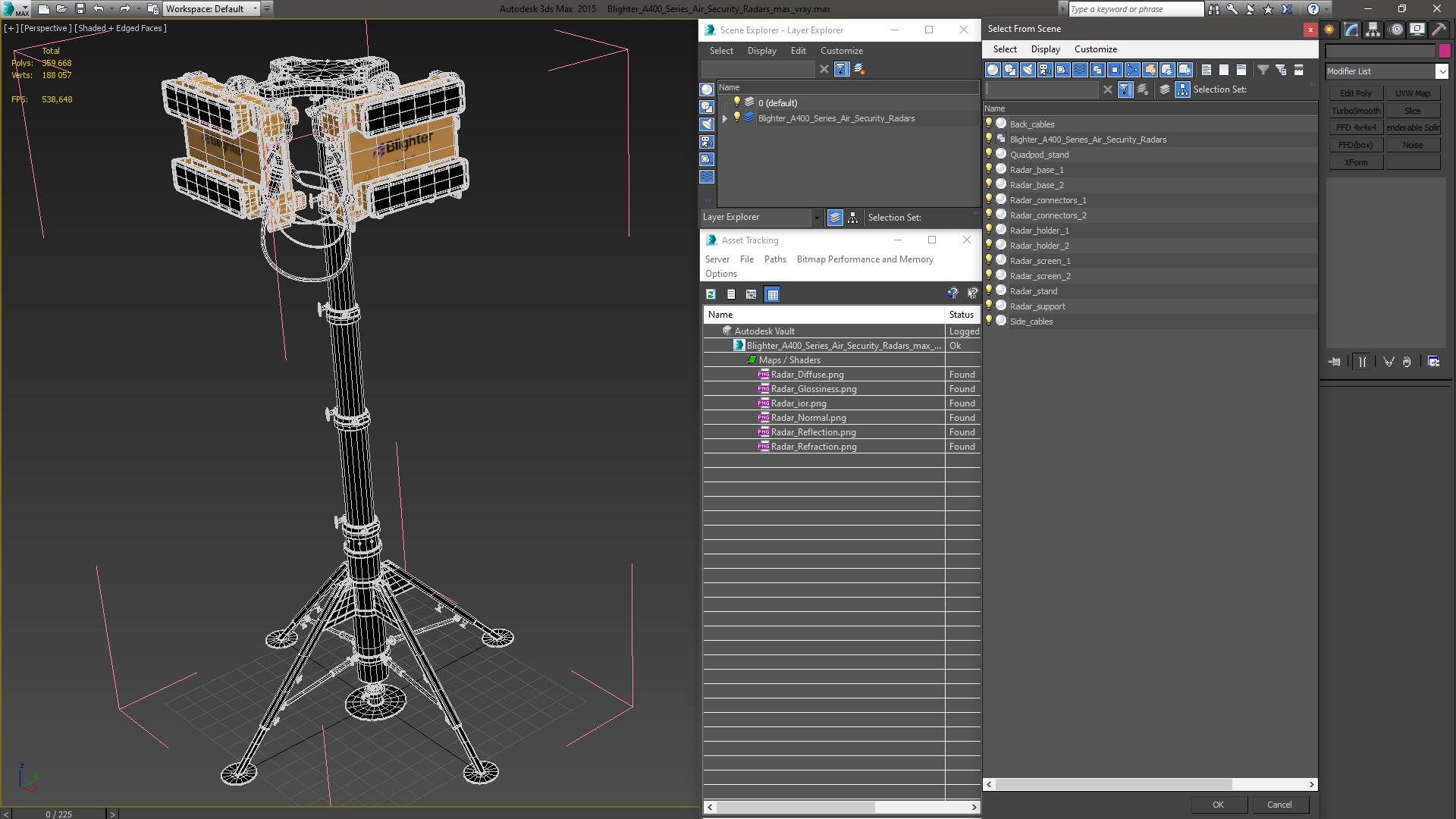Open Layer Explorer dropdown arrow
The image size is (1456, 819).
click(817, 218)
